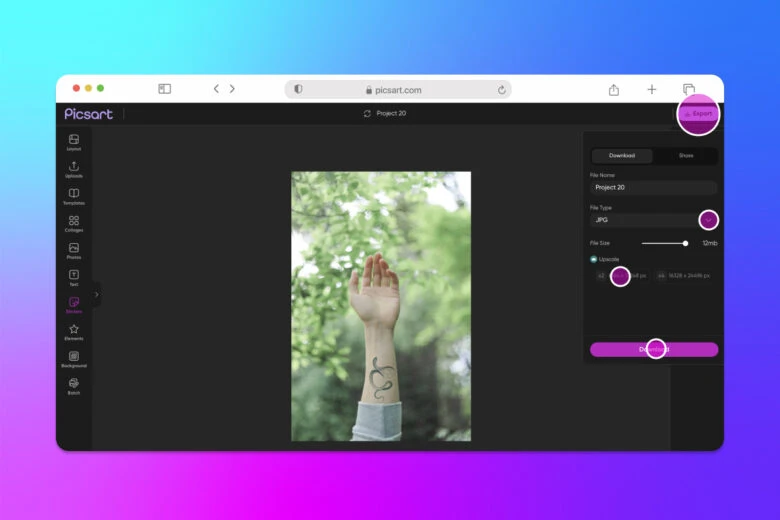Open the Layout panel in sidebar
The image size is (780, 520).
(x=74, y=141)
